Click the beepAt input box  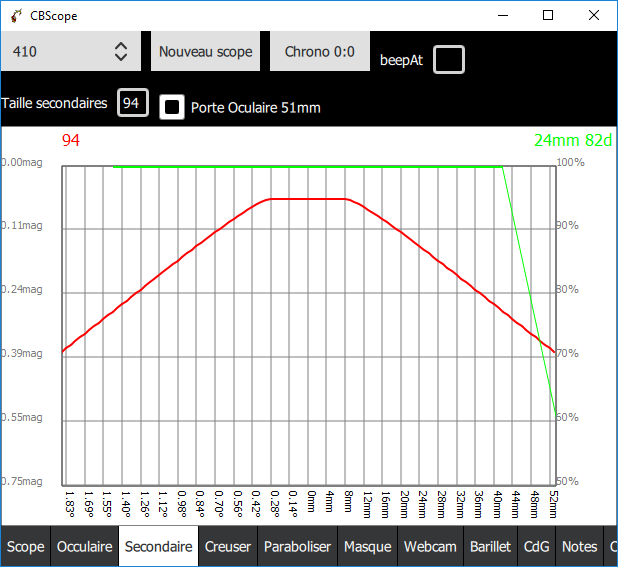pos(449,59)
